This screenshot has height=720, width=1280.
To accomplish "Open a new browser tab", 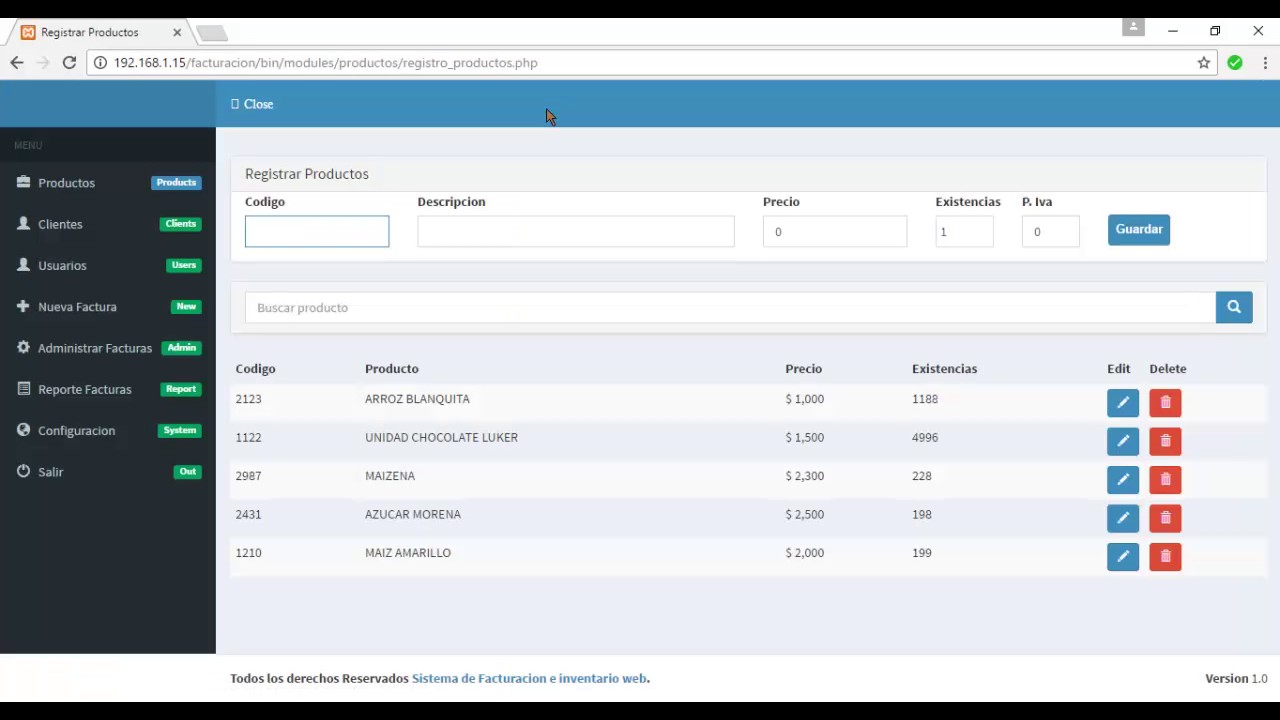I will tap(212, 33).
